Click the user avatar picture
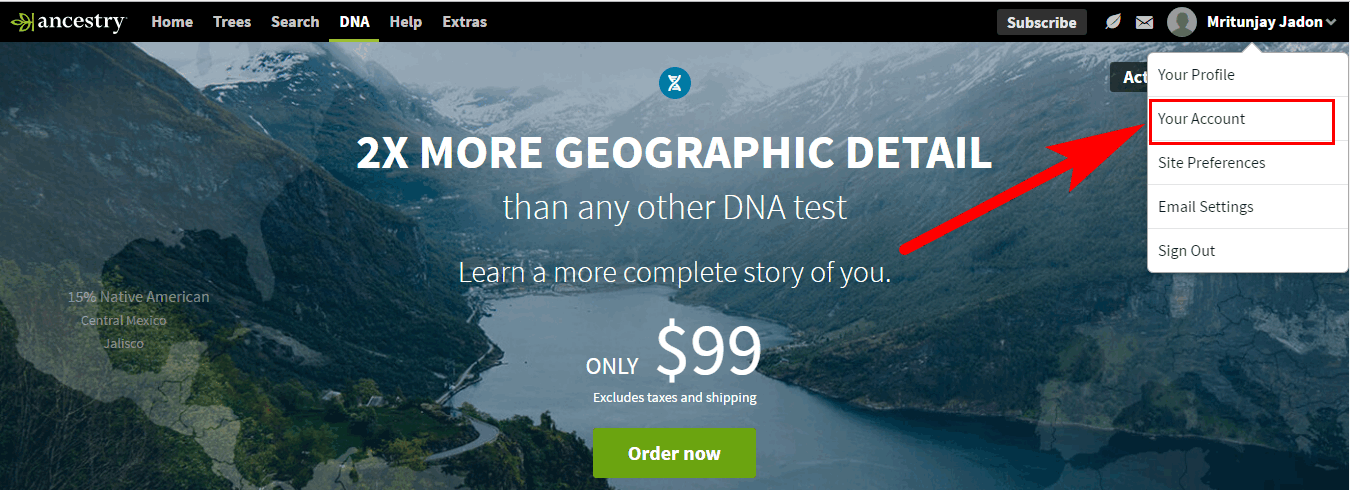The width and height of the screenshot is (1350, 490). pos(1182,22)
